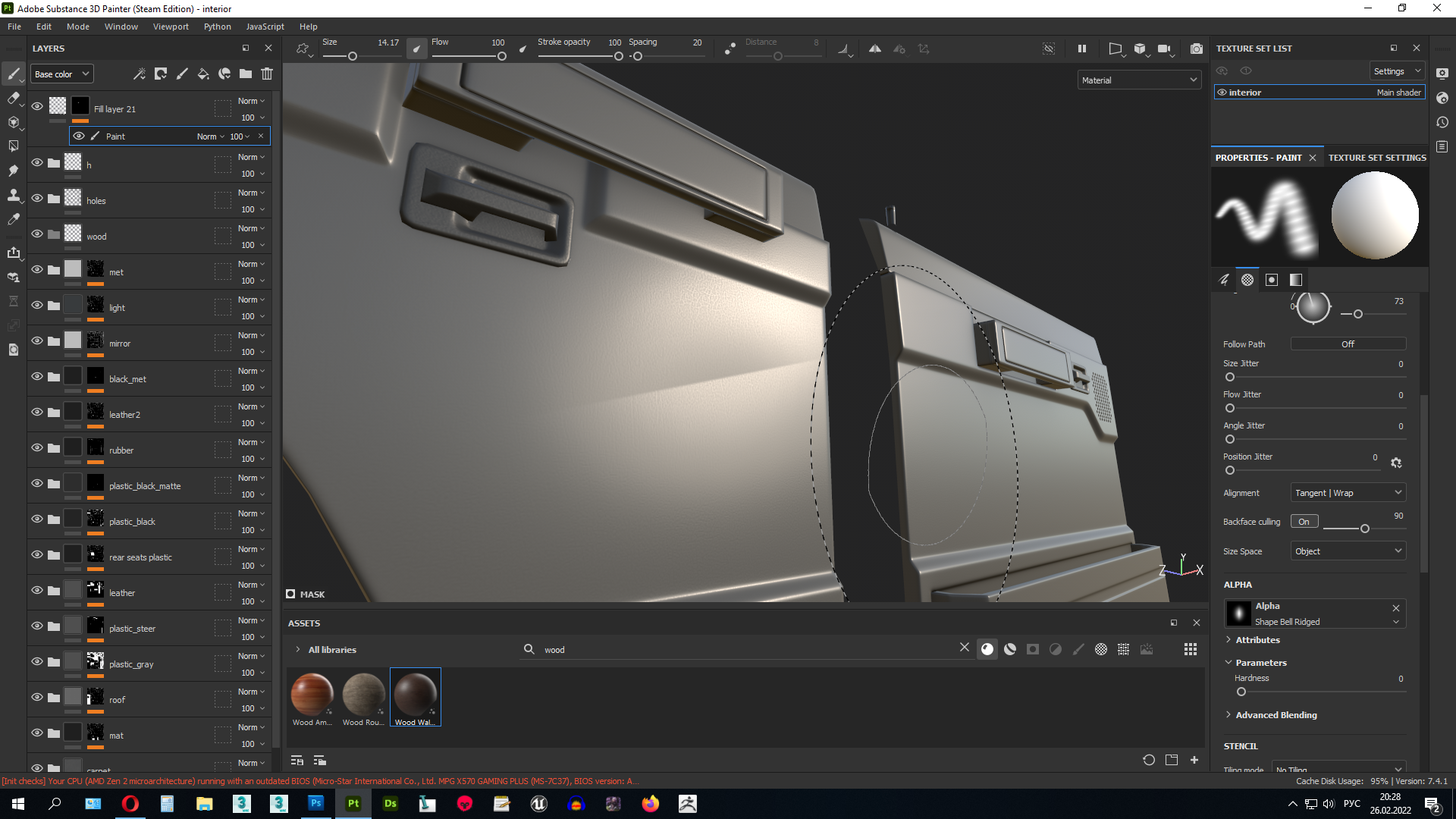Screen dimensions: 1456x819
Task: Hide the wood layer
Action: click(x=36, y=234)
